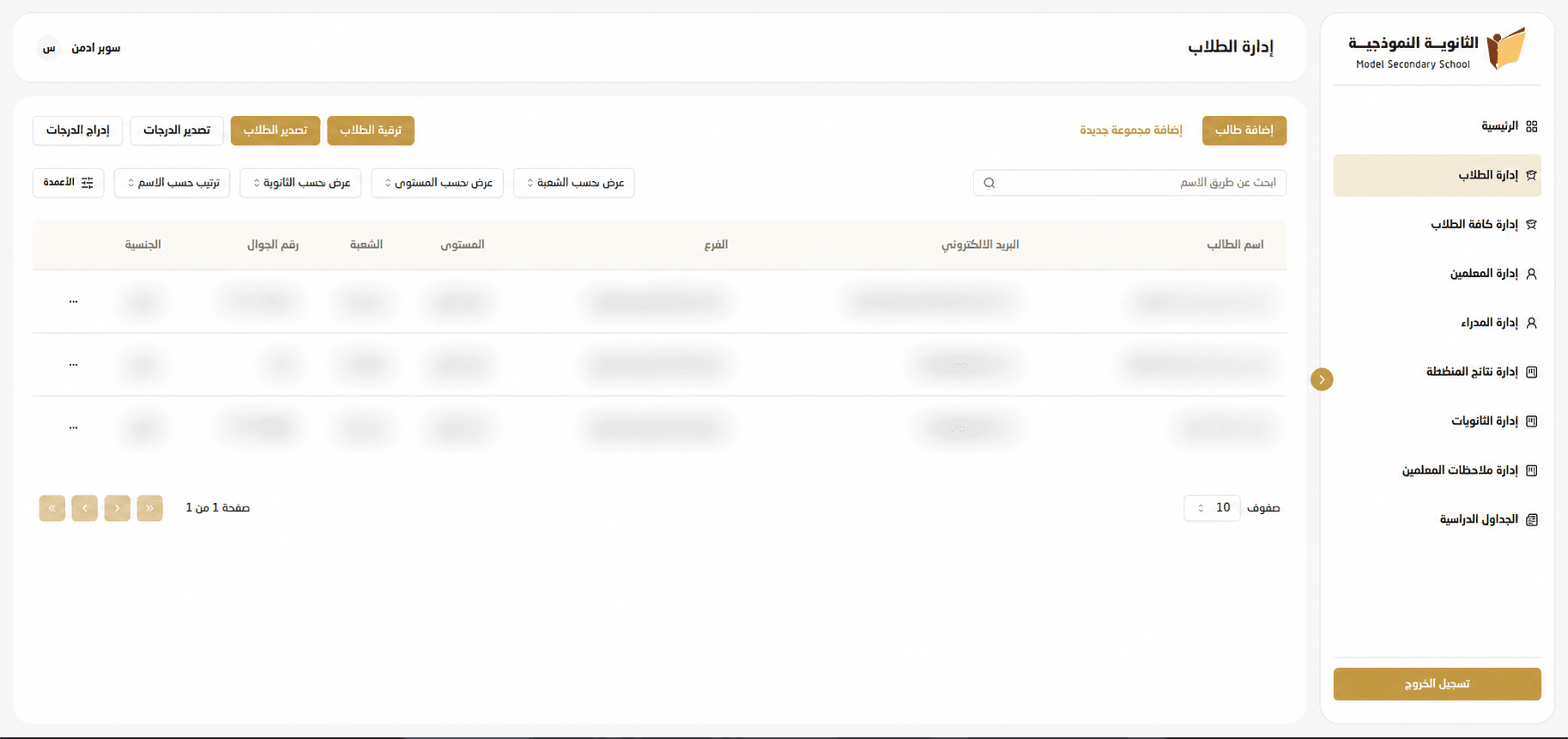The image size is (1568, 739).
Task: Click the تسجيل الخروج logout button
Action: point(1438,684)
